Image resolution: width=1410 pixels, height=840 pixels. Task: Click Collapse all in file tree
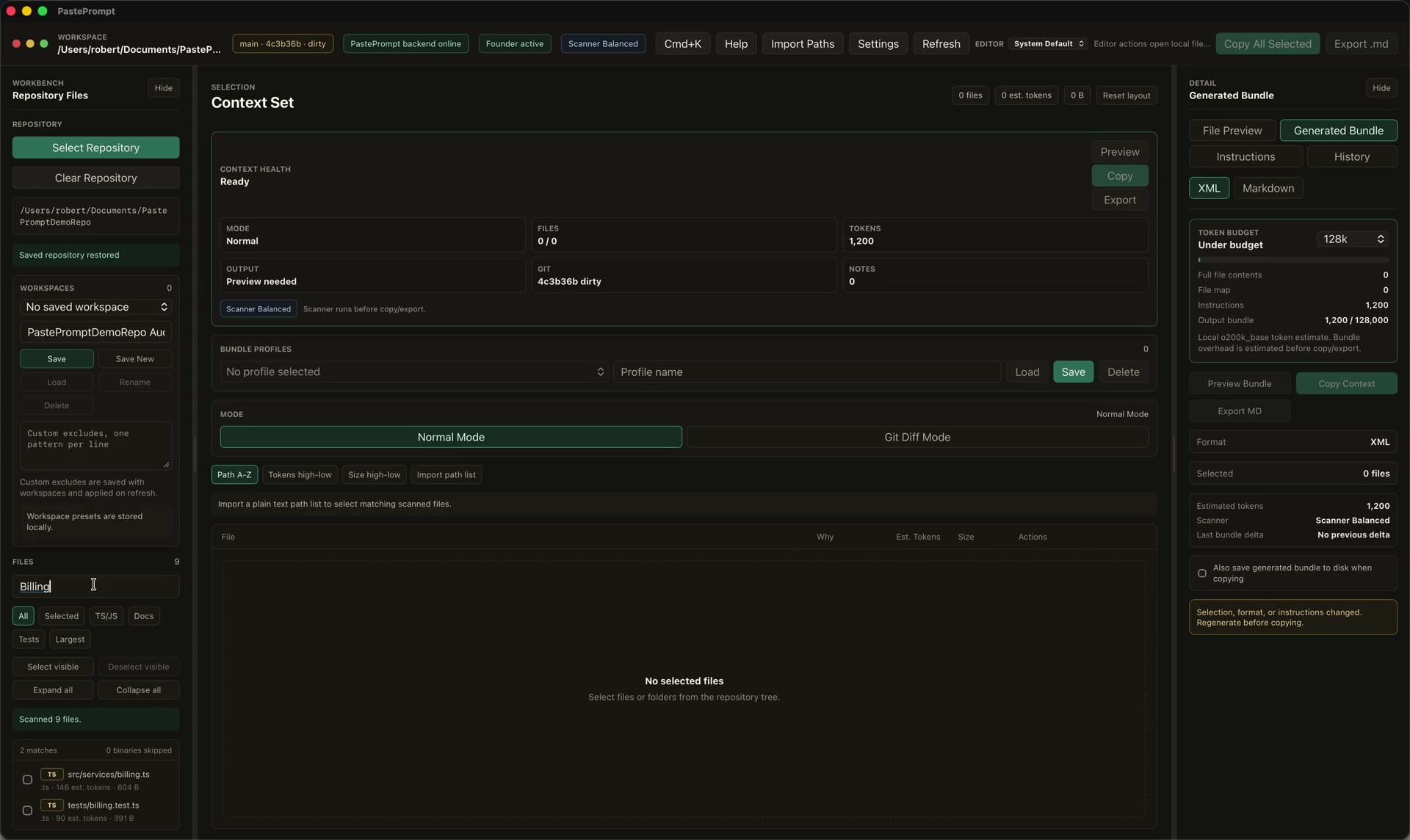[x=138, y=690]
